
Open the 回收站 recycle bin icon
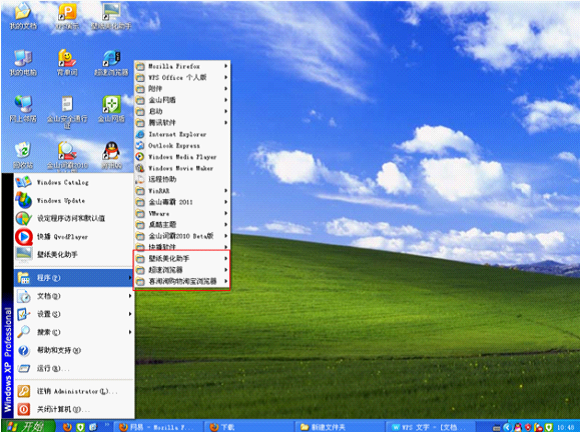[23, 155]
